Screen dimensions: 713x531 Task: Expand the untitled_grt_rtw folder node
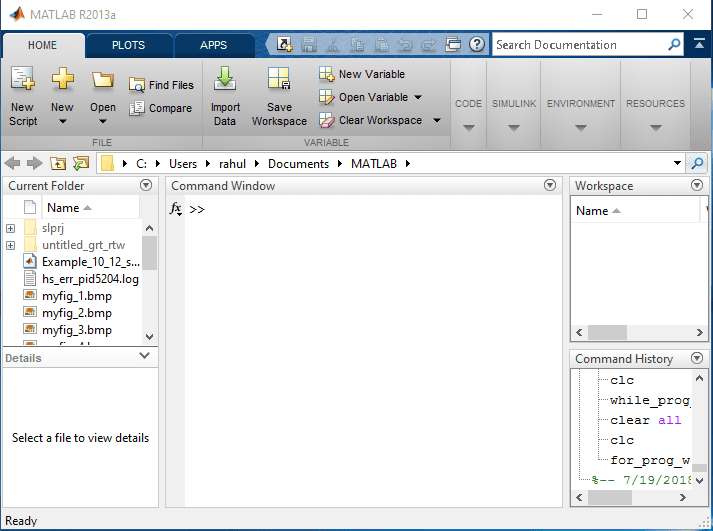point(10,245)
